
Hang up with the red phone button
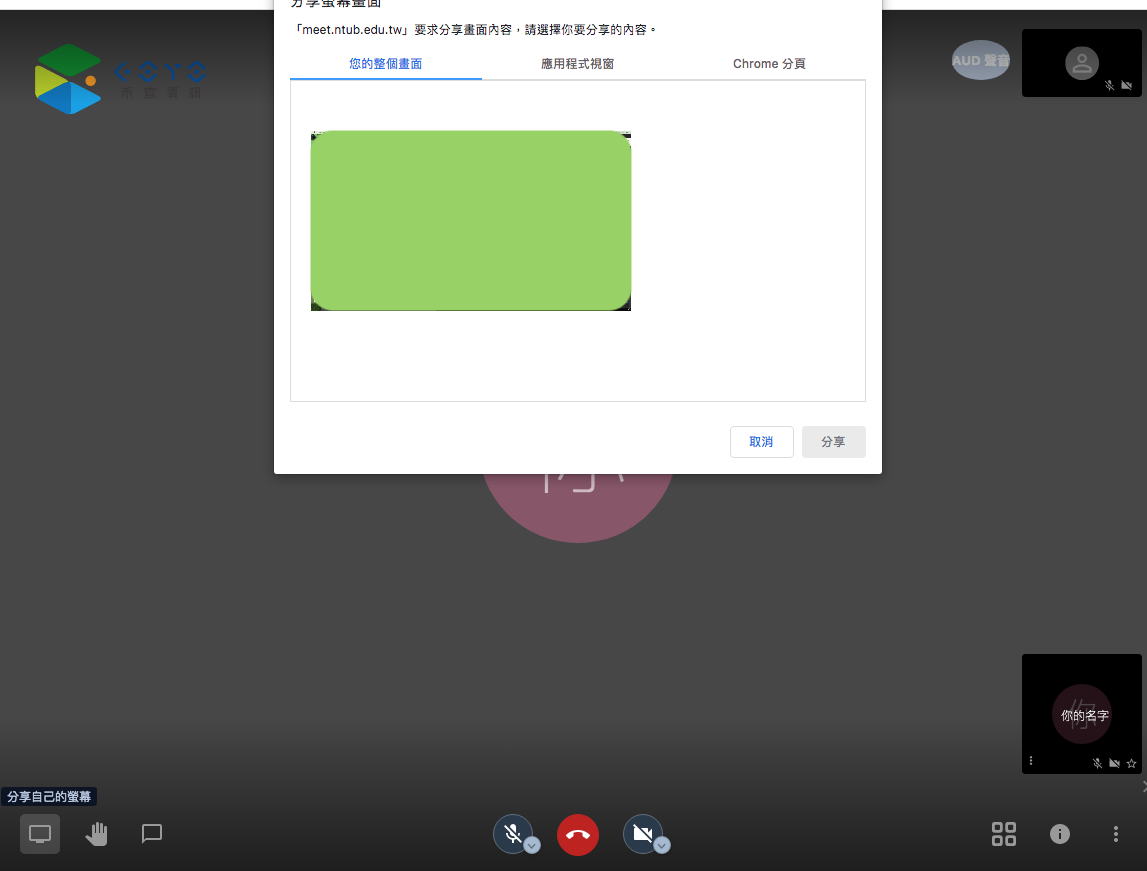coord(578,834)
